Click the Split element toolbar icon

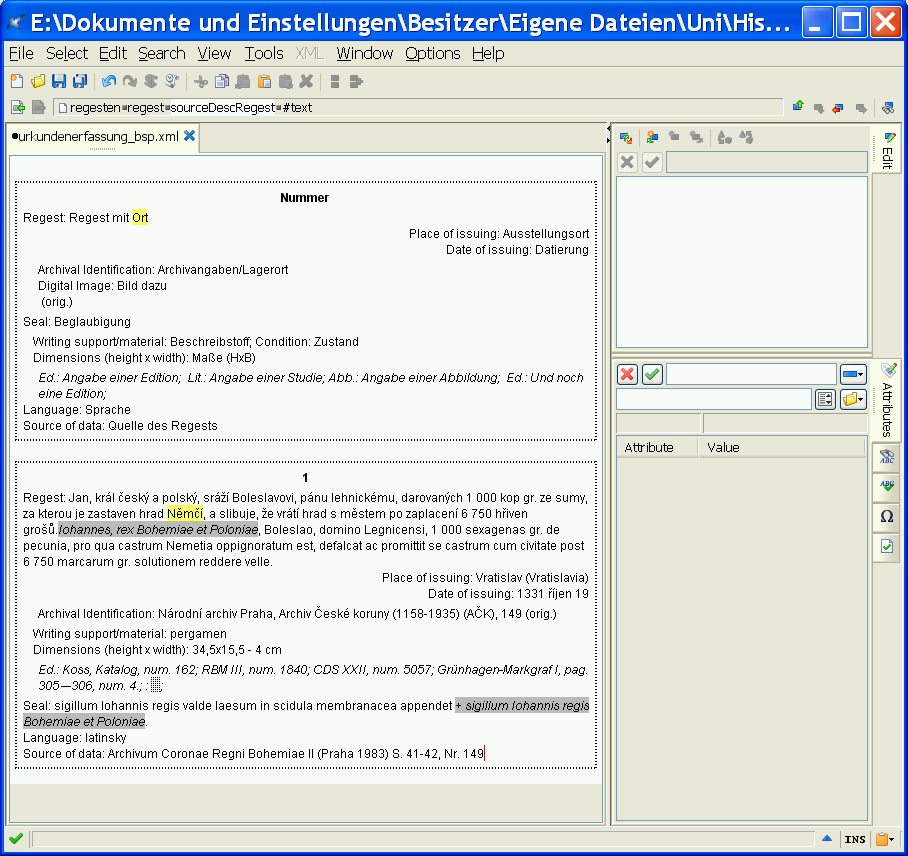(335, 82)
